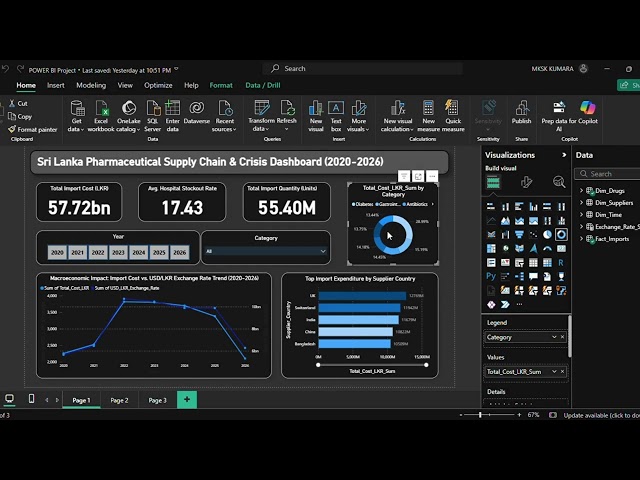Switch to Page 3
640x480 pixels.
click(157, 400)
